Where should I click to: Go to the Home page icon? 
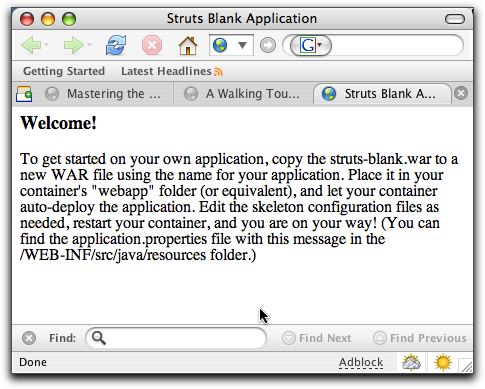pyautogui.click(x=188, y=45)
